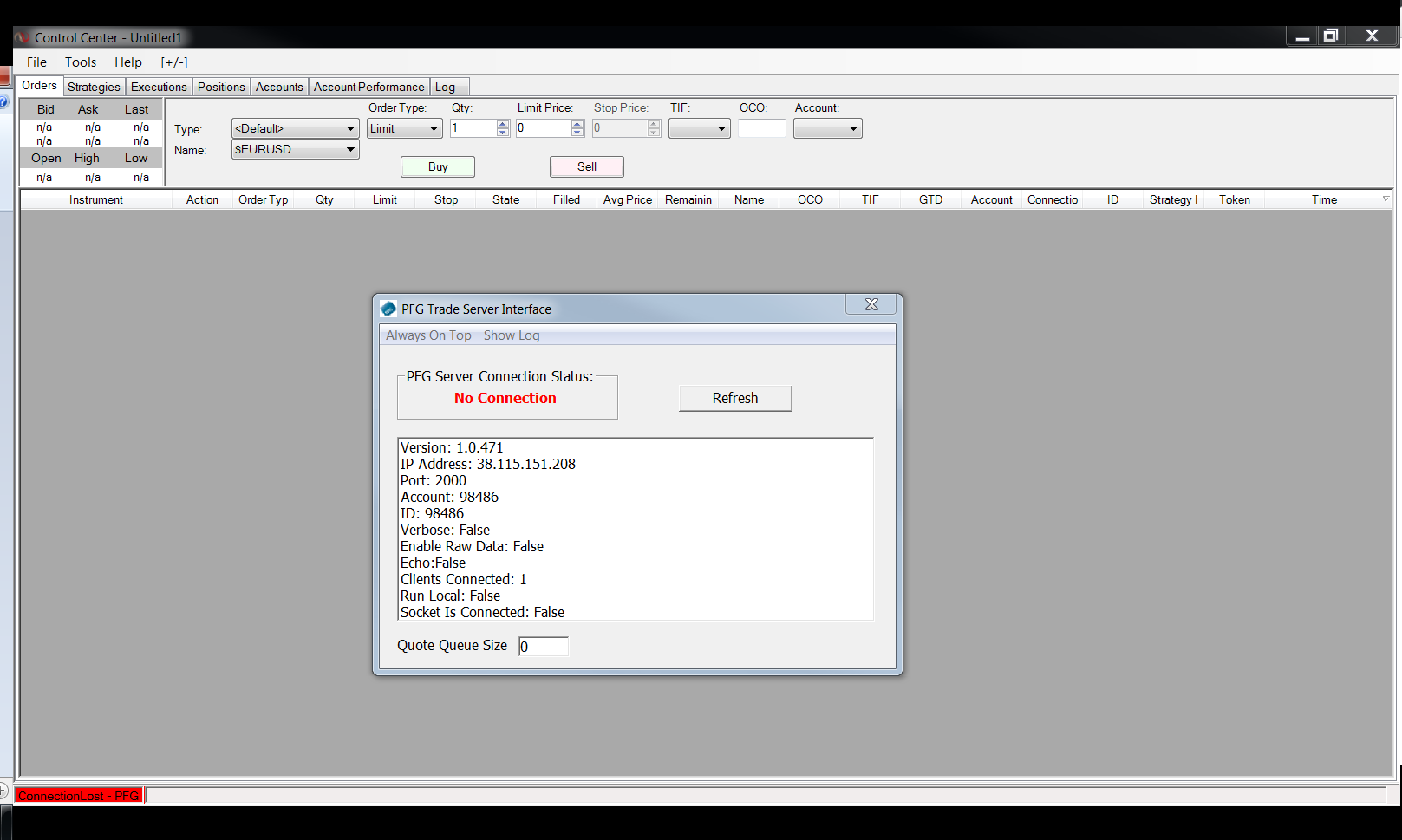Viewport: 1402px width, 840px height.
Task: Minimize the Control Center window
Action: (x=1302, y=36)
